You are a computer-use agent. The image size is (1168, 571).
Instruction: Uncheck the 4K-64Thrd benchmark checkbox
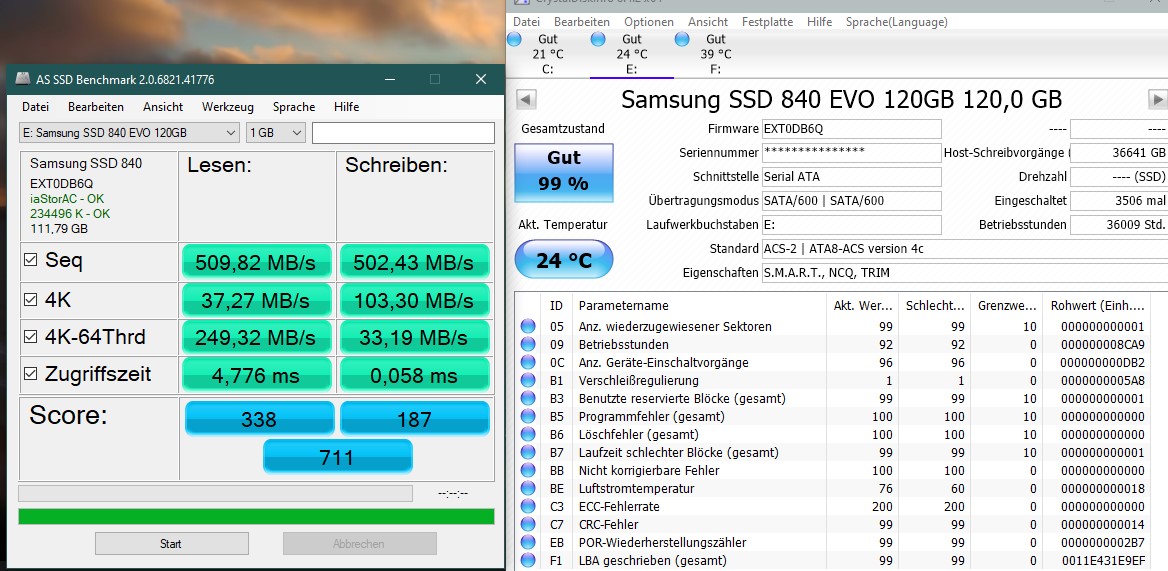point(31,336)
